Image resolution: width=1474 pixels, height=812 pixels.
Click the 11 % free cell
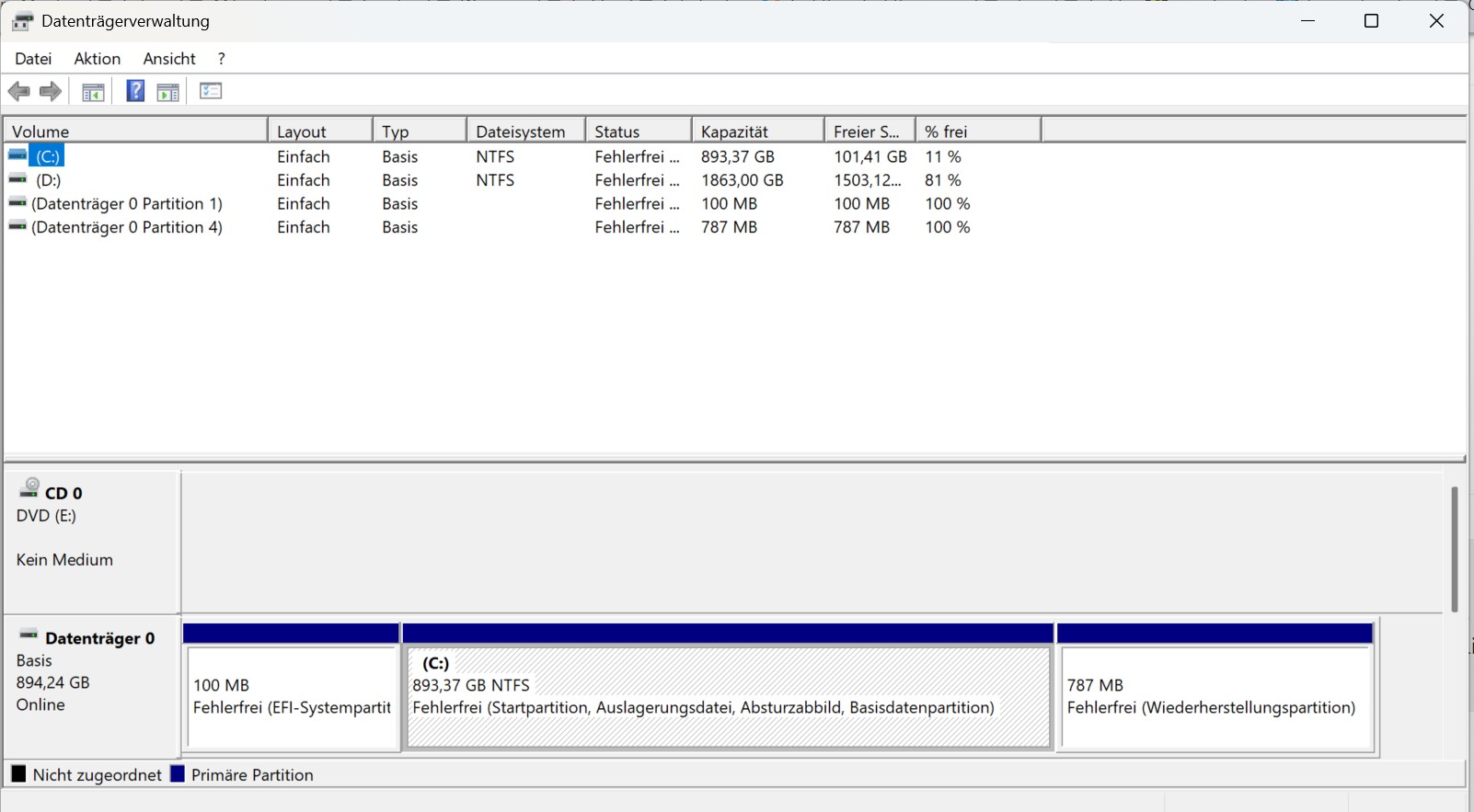[943, 156]
